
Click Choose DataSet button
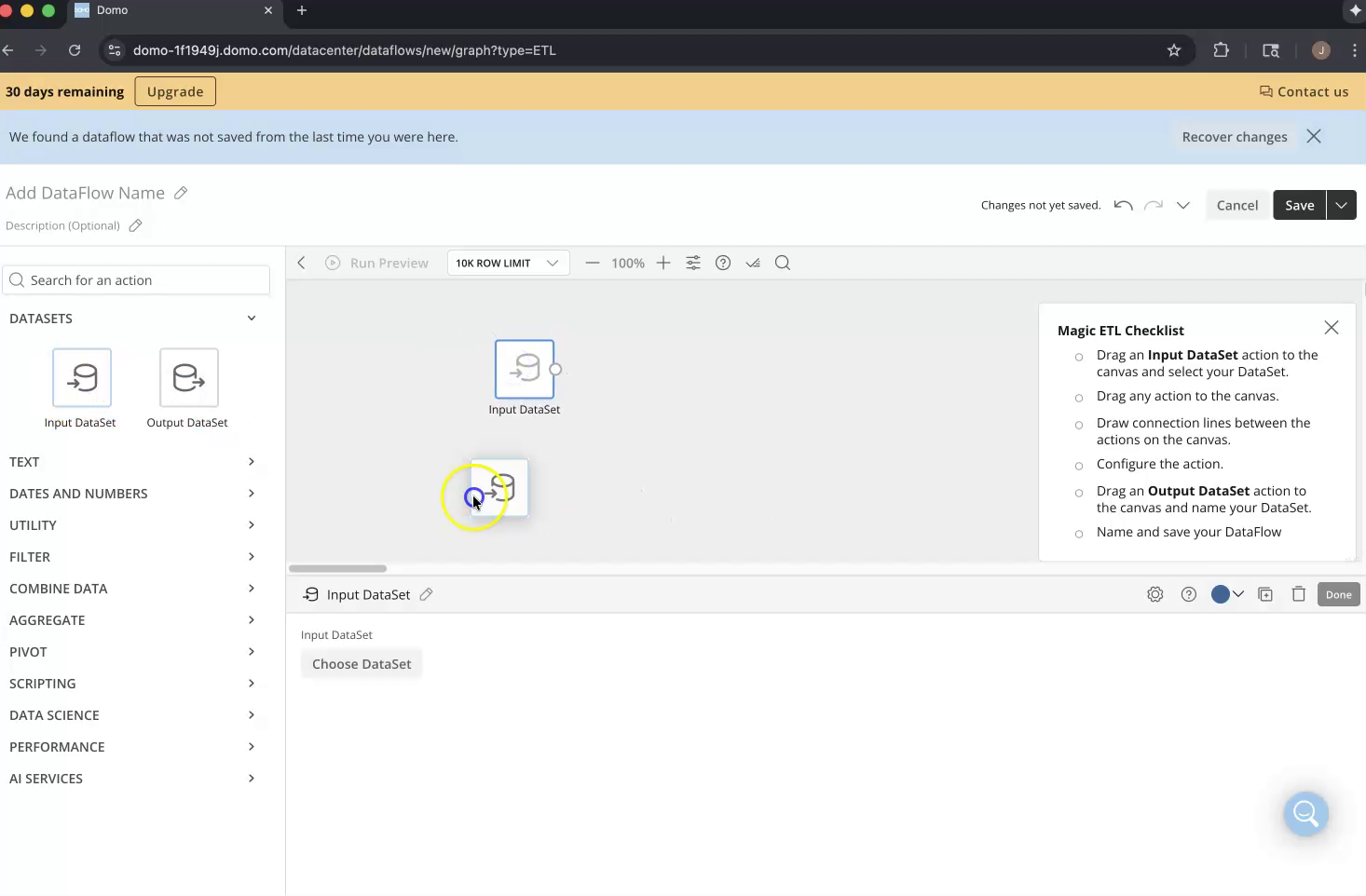click(x=362, y=664)
